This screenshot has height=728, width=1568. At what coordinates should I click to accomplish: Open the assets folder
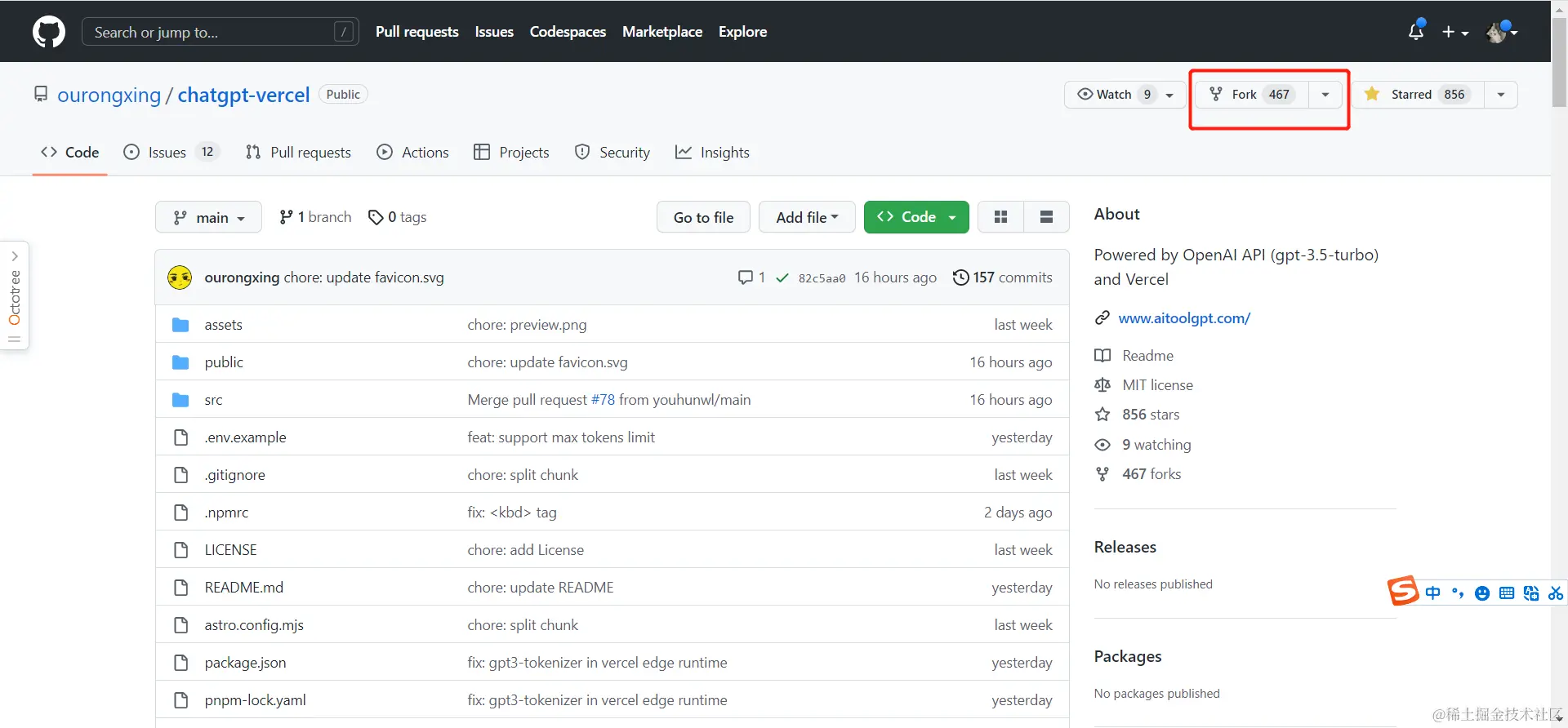click(x=223, y=325)
